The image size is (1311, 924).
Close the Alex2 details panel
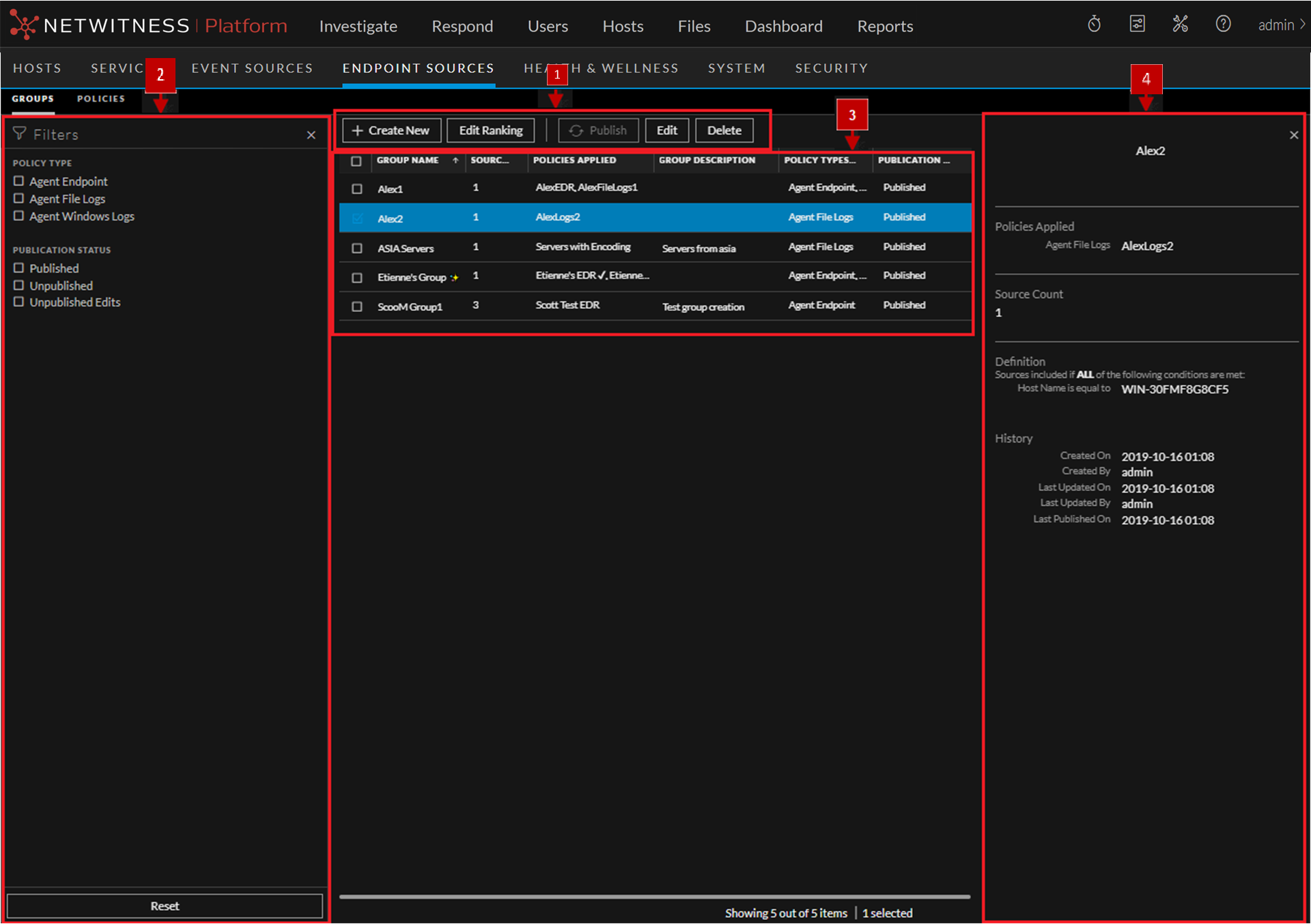pos(1293,135)
